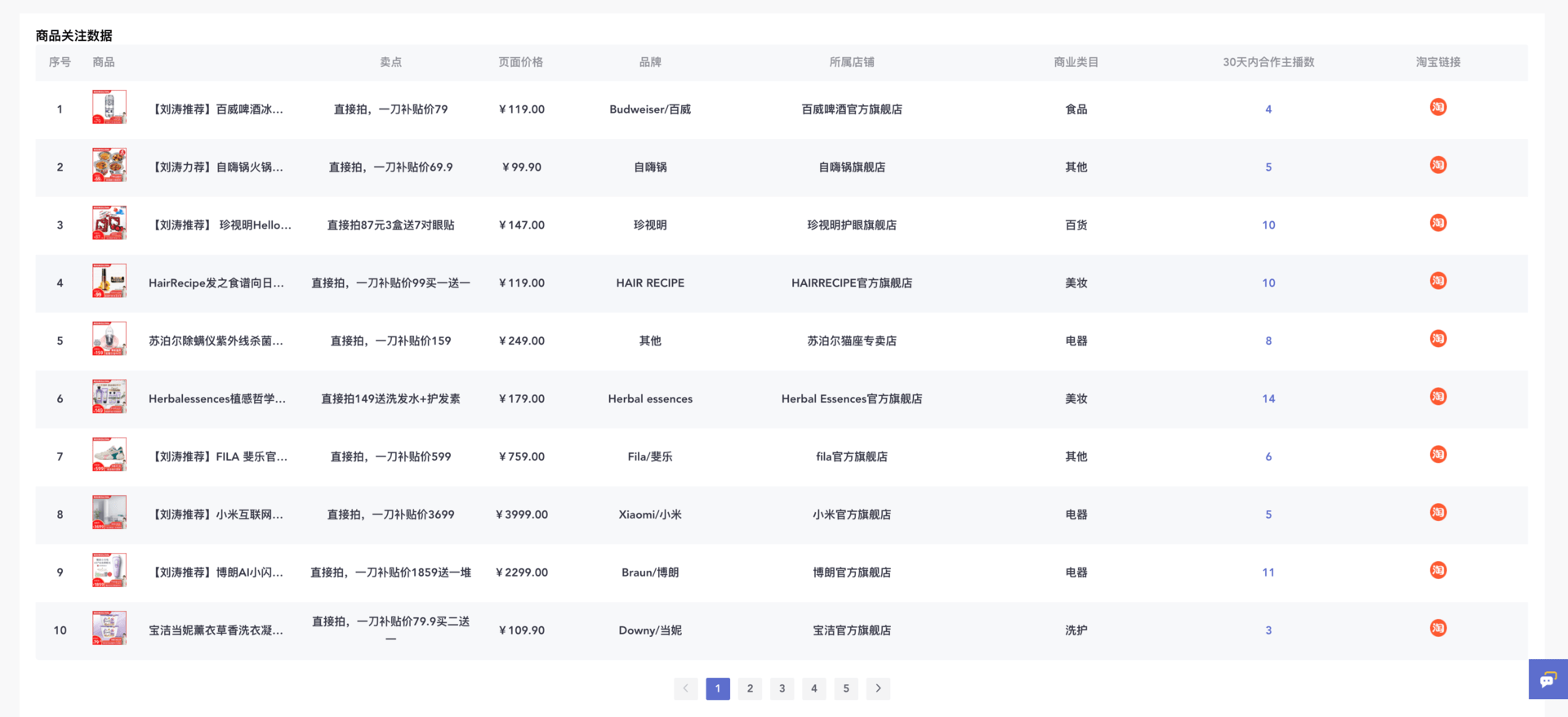The width and height of the screenshot is (1568, 717).
Task: Click shop name 百威啤酒官方旗舰店
Action: click(x=852, y=109)
